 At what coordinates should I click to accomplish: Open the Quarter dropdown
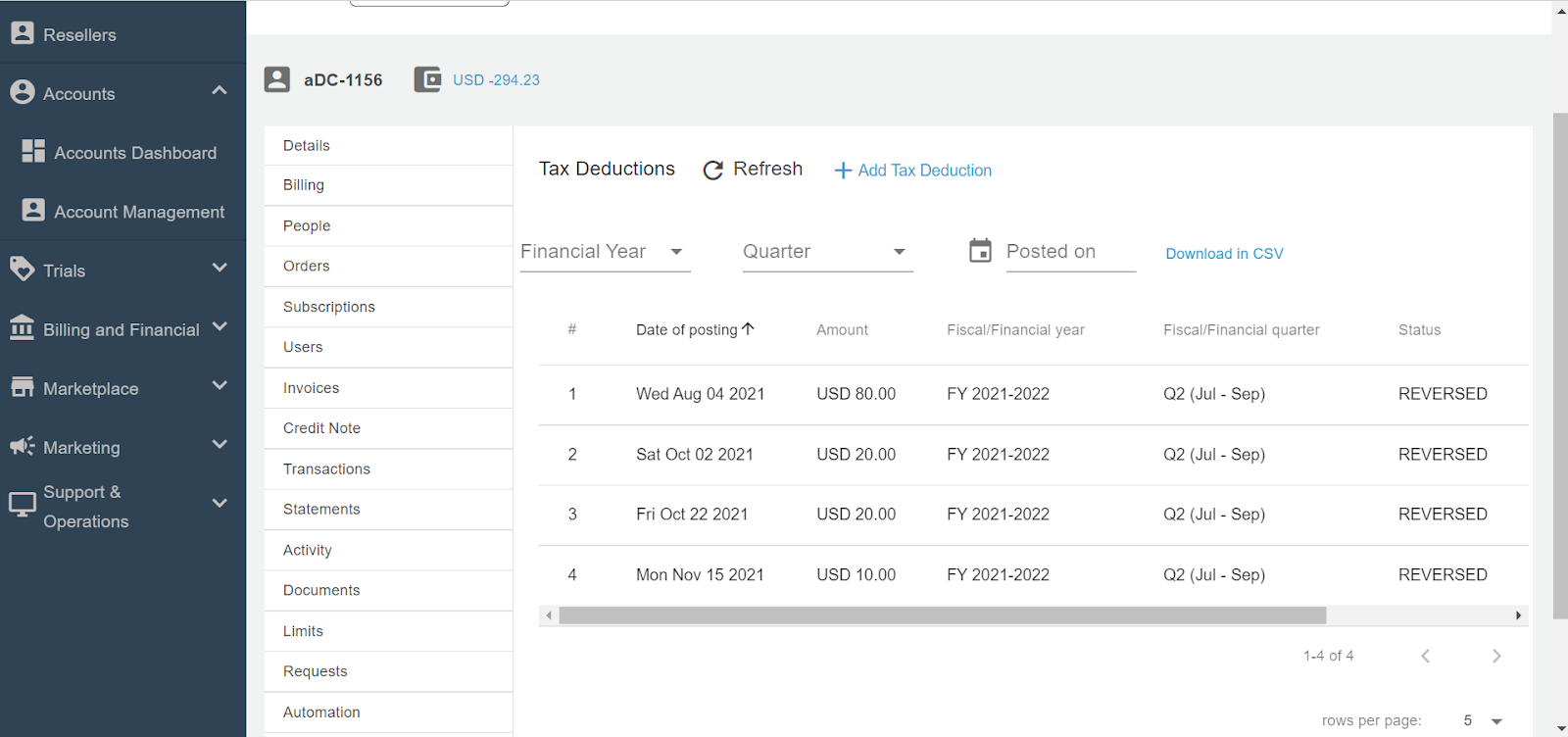(827, 252)
